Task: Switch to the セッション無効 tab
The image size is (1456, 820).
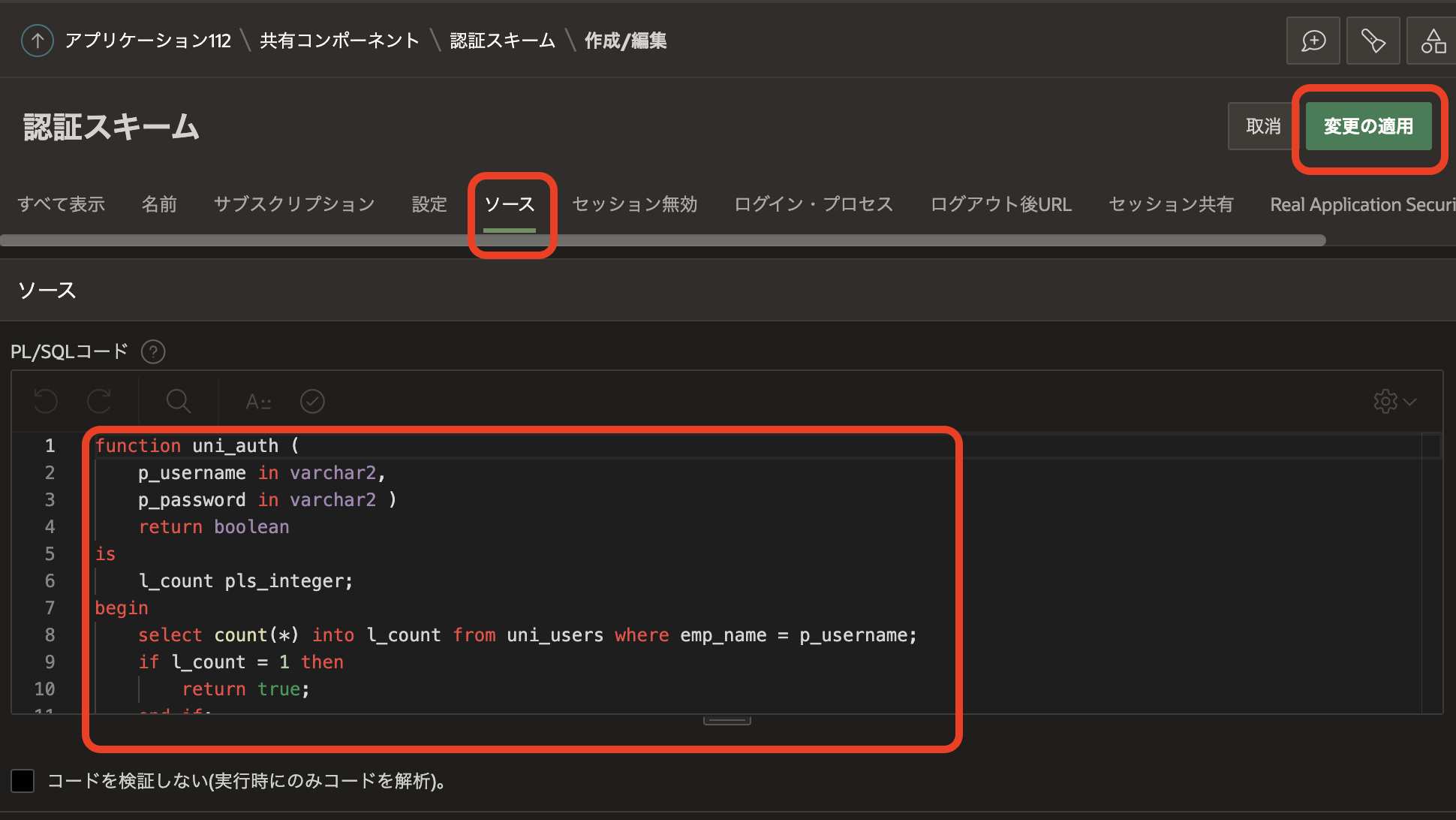Action: (x=634, y=204)
